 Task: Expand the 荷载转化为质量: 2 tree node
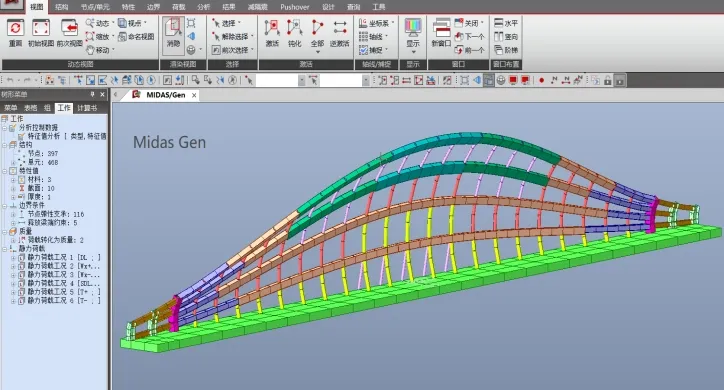pyautogui.click(x=13, y=240)
